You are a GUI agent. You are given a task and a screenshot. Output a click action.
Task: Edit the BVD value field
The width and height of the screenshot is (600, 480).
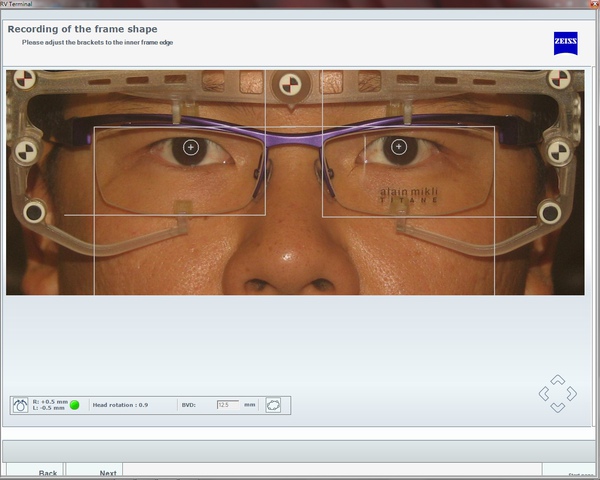coord(228,405)
